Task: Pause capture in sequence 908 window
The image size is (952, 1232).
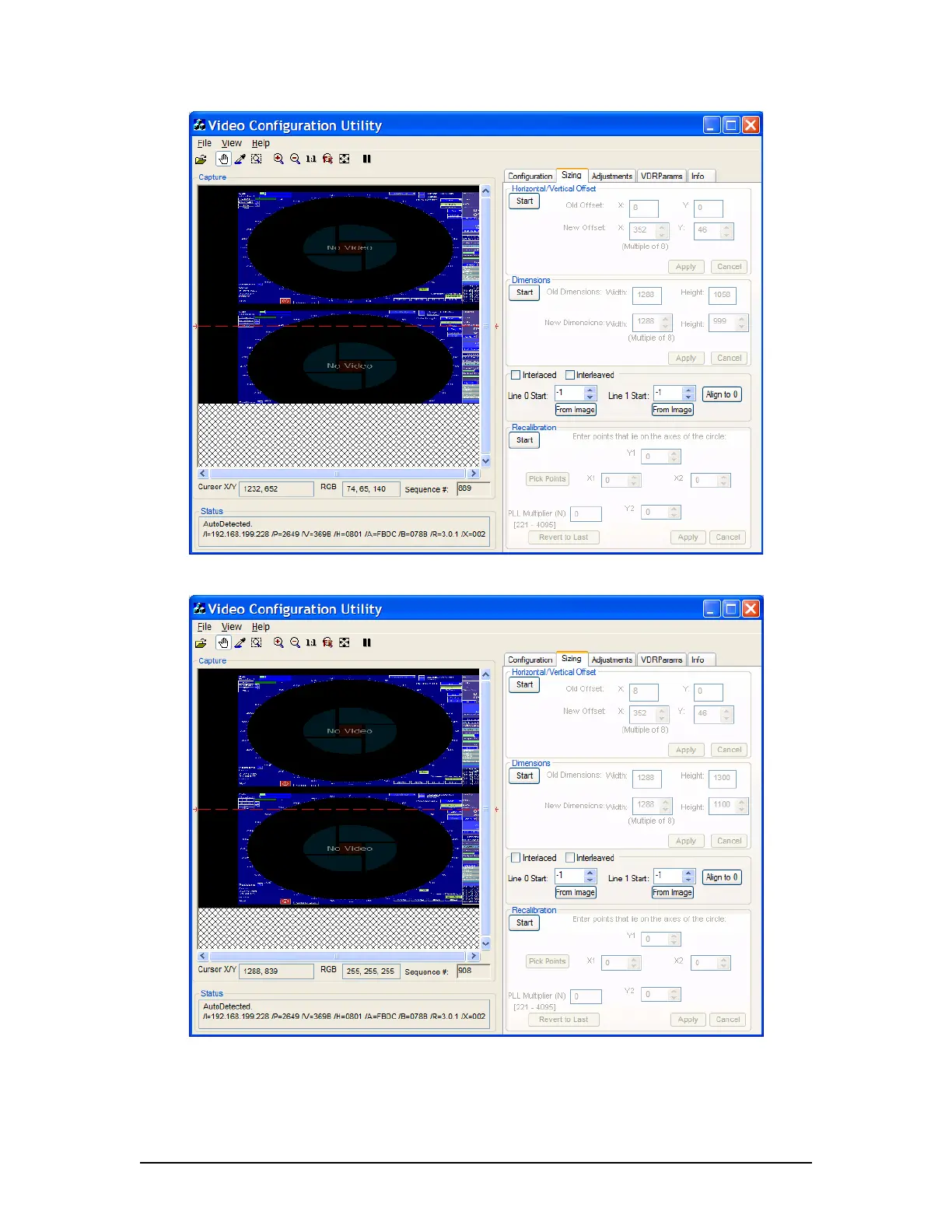Action: click(366, 642)
